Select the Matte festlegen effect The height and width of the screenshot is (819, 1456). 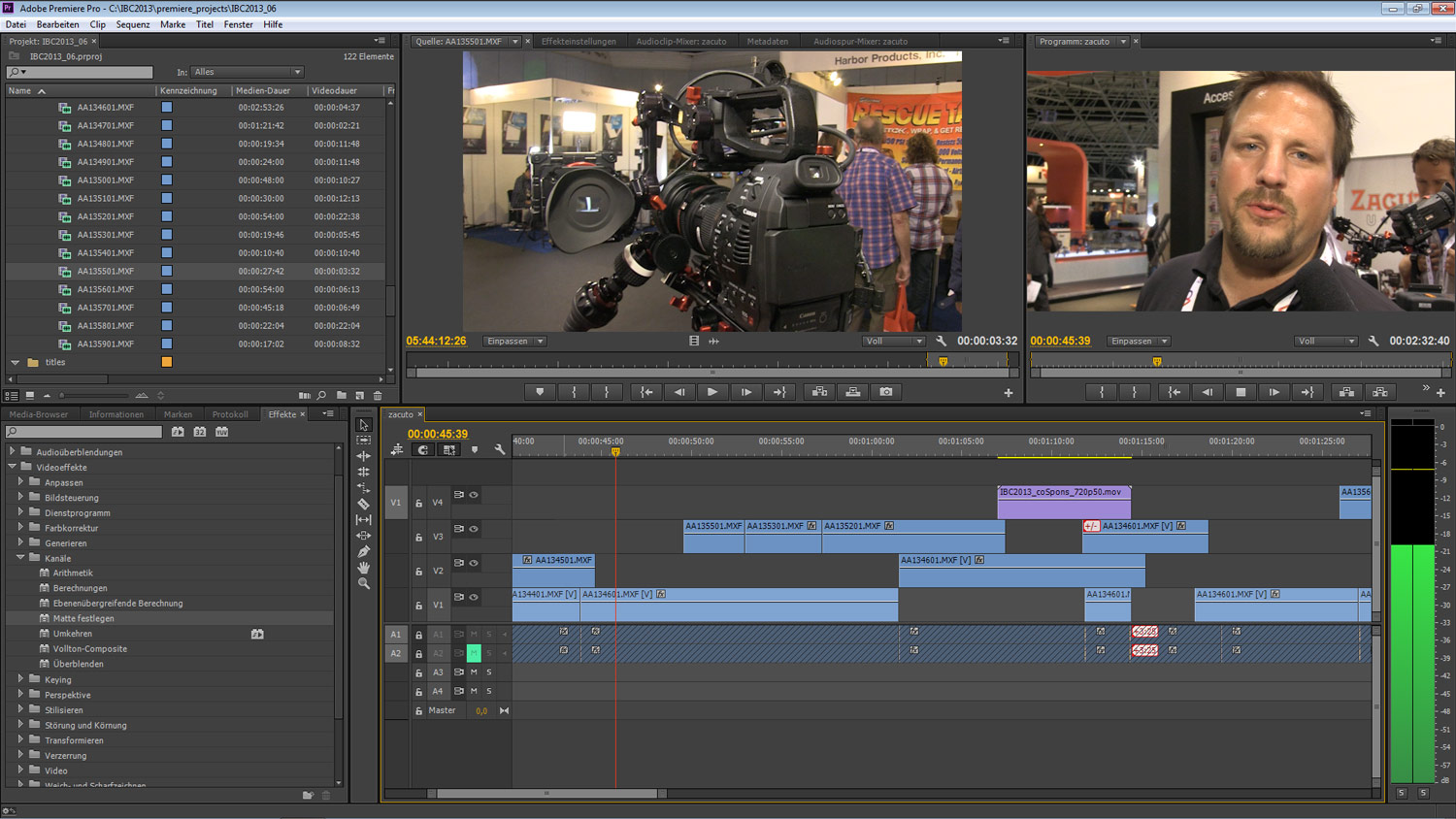click(83, 618)
